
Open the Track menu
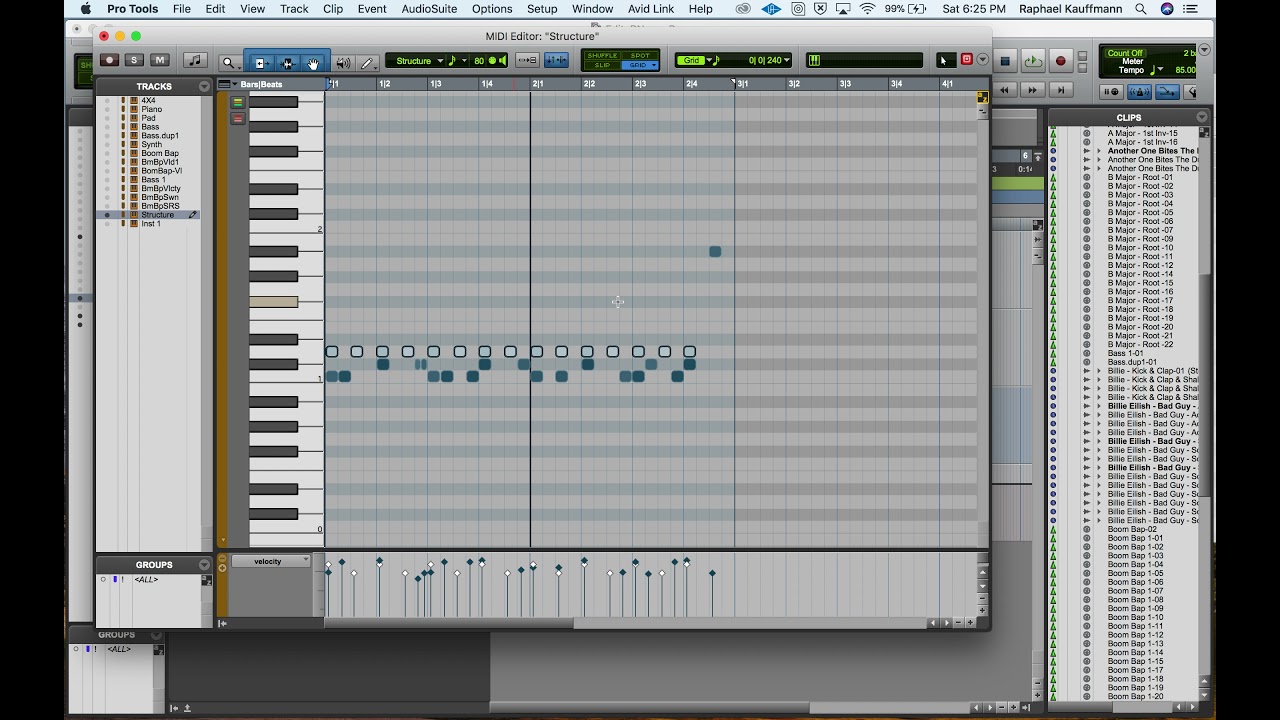[x=294, y=9]
